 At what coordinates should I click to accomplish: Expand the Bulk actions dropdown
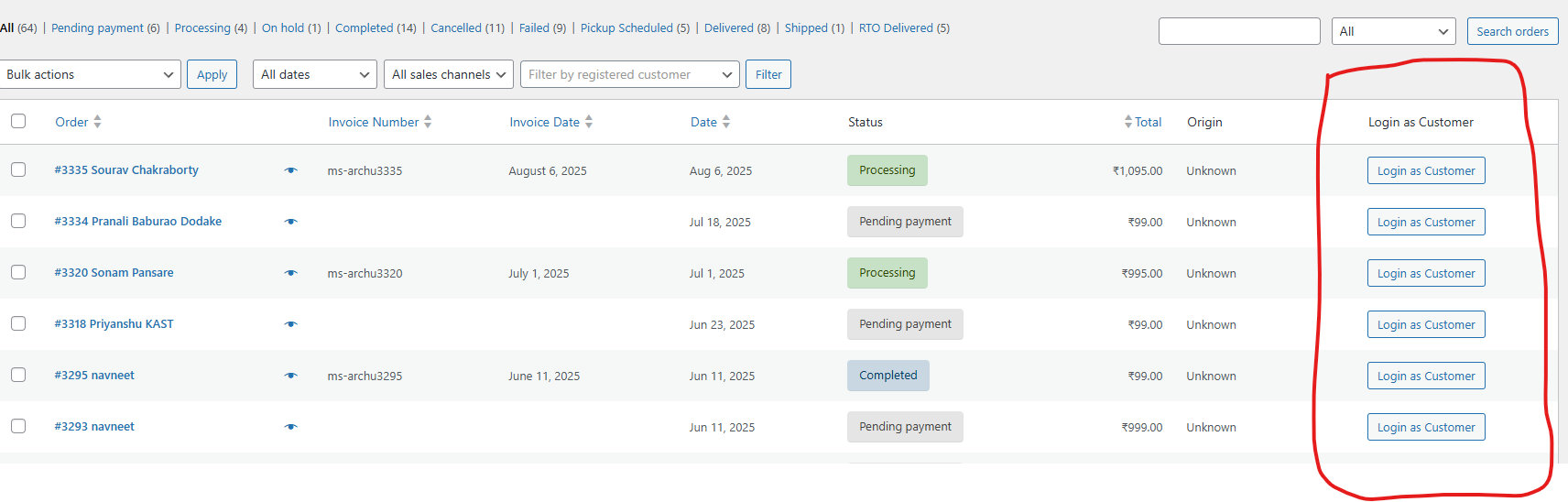click(90, 74)
